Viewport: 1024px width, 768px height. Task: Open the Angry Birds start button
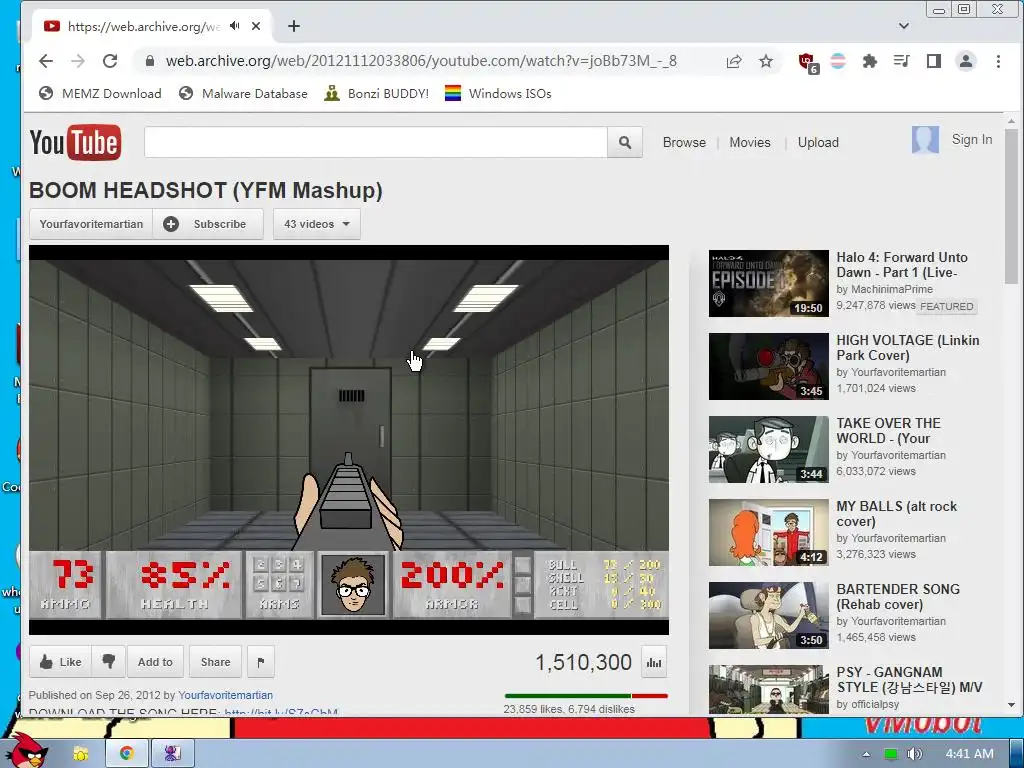coord(26,751)
